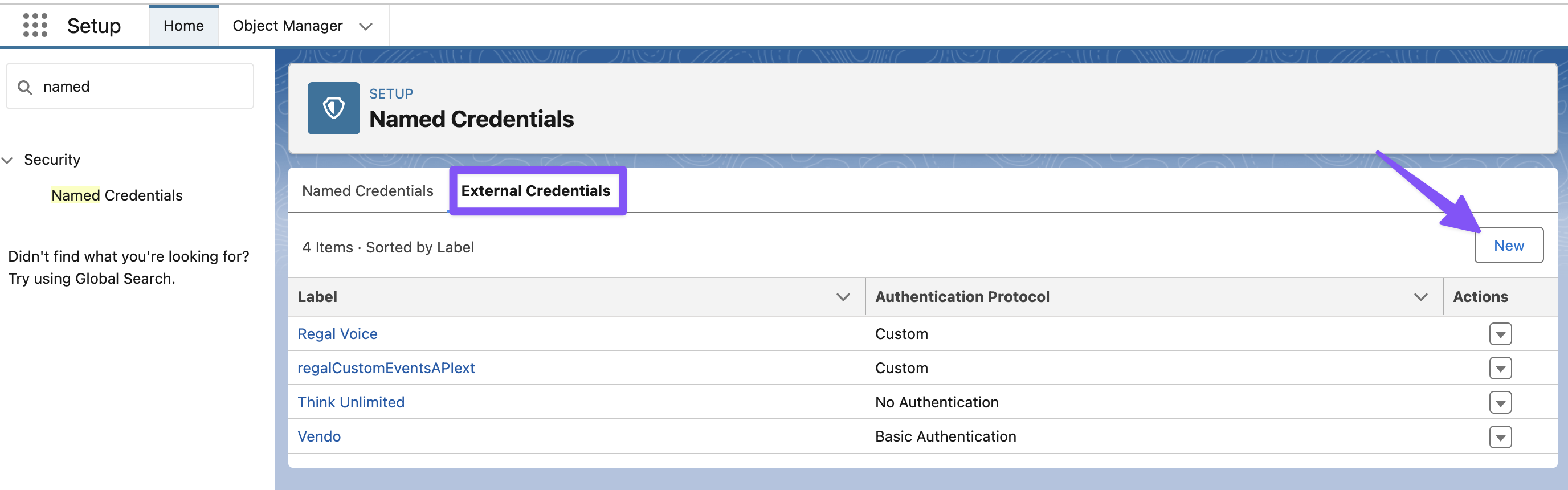This screenshot has height=490, width=1568.
Task: Open the Authentication Protocol column chevron
Action: (x=1420, y=297)
